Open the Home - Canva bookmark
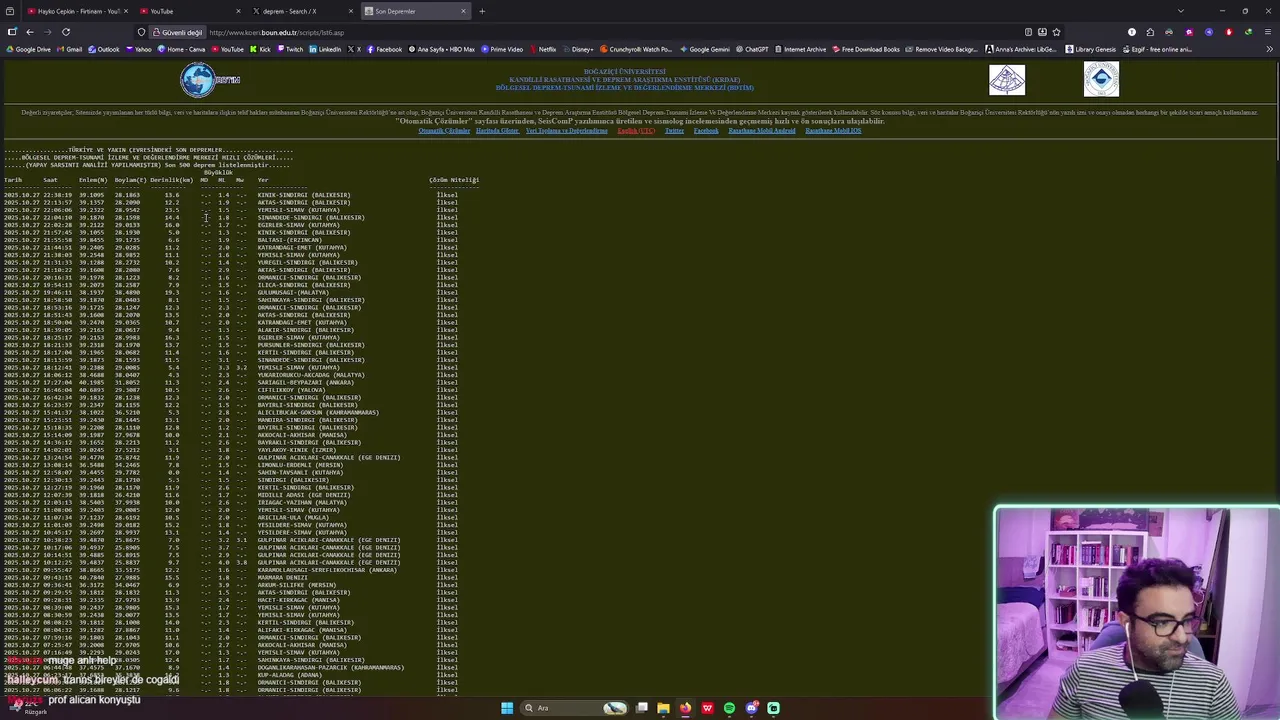 coord(181,49)
